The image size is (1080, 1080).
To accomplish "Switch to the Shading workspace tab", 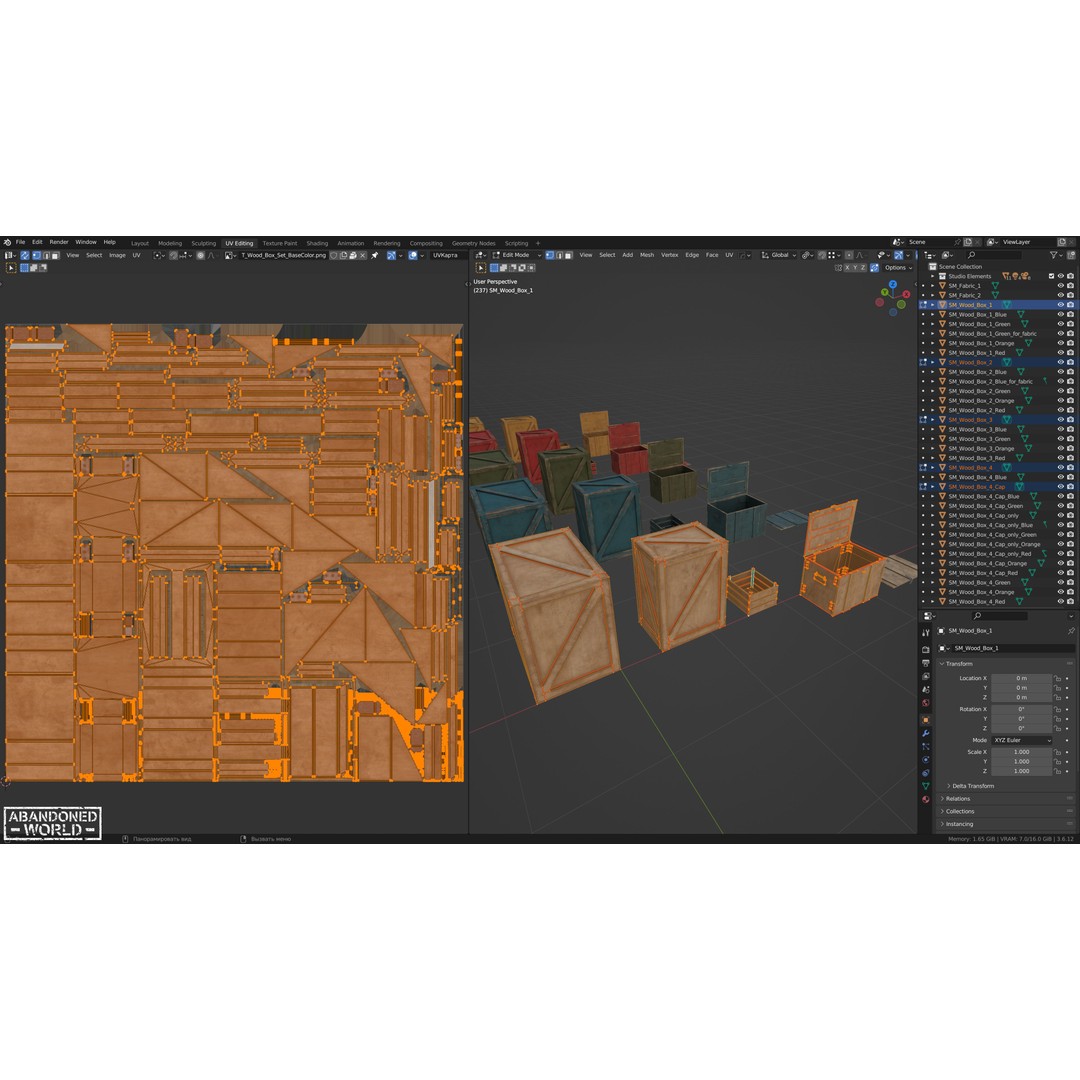I will tap(318, 243).
